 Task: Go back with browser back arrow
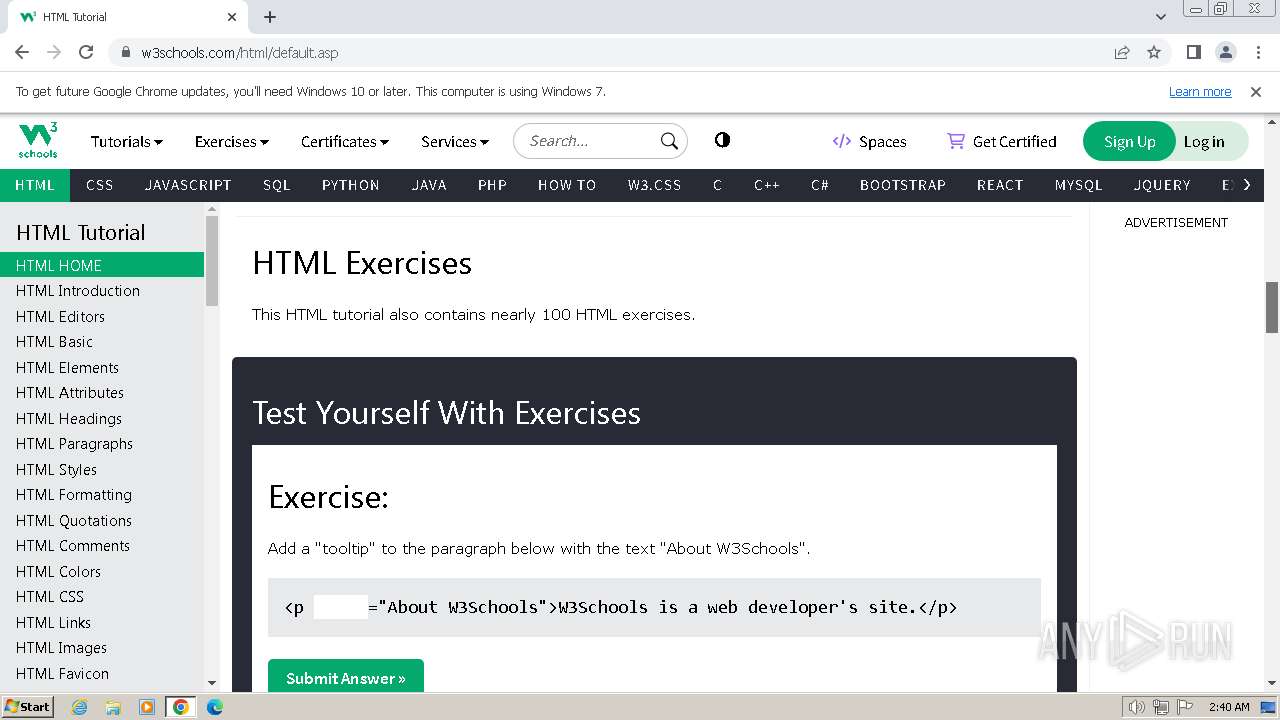point(22,52)
